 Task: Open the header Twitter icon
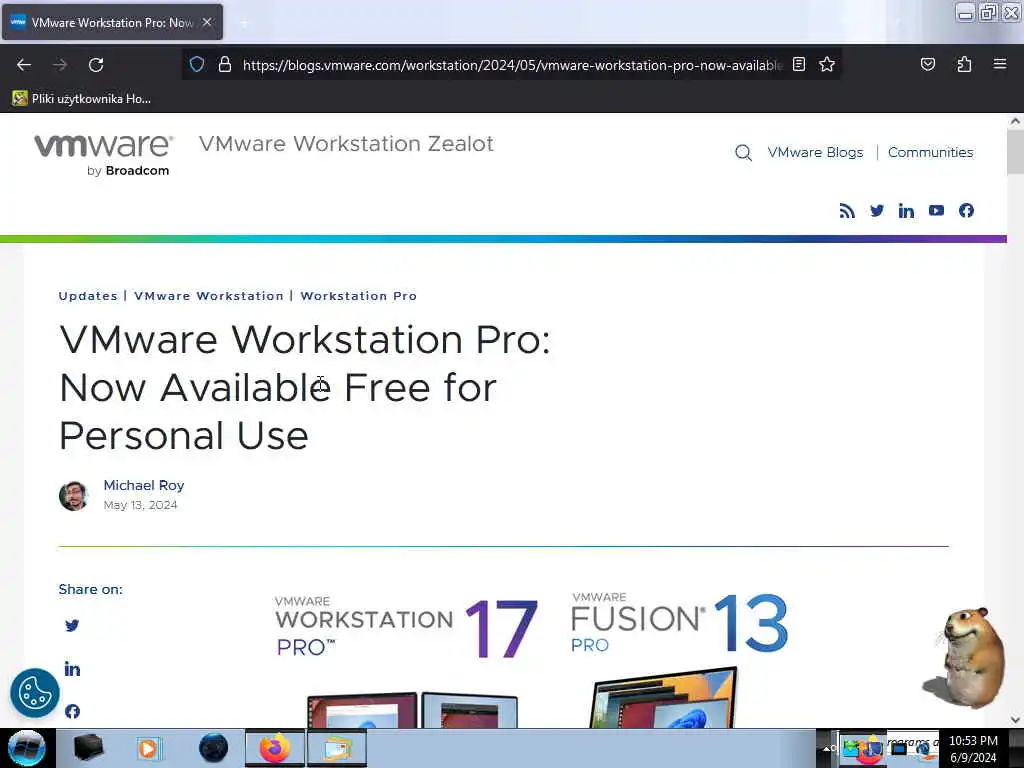click(x=876, y=210)
